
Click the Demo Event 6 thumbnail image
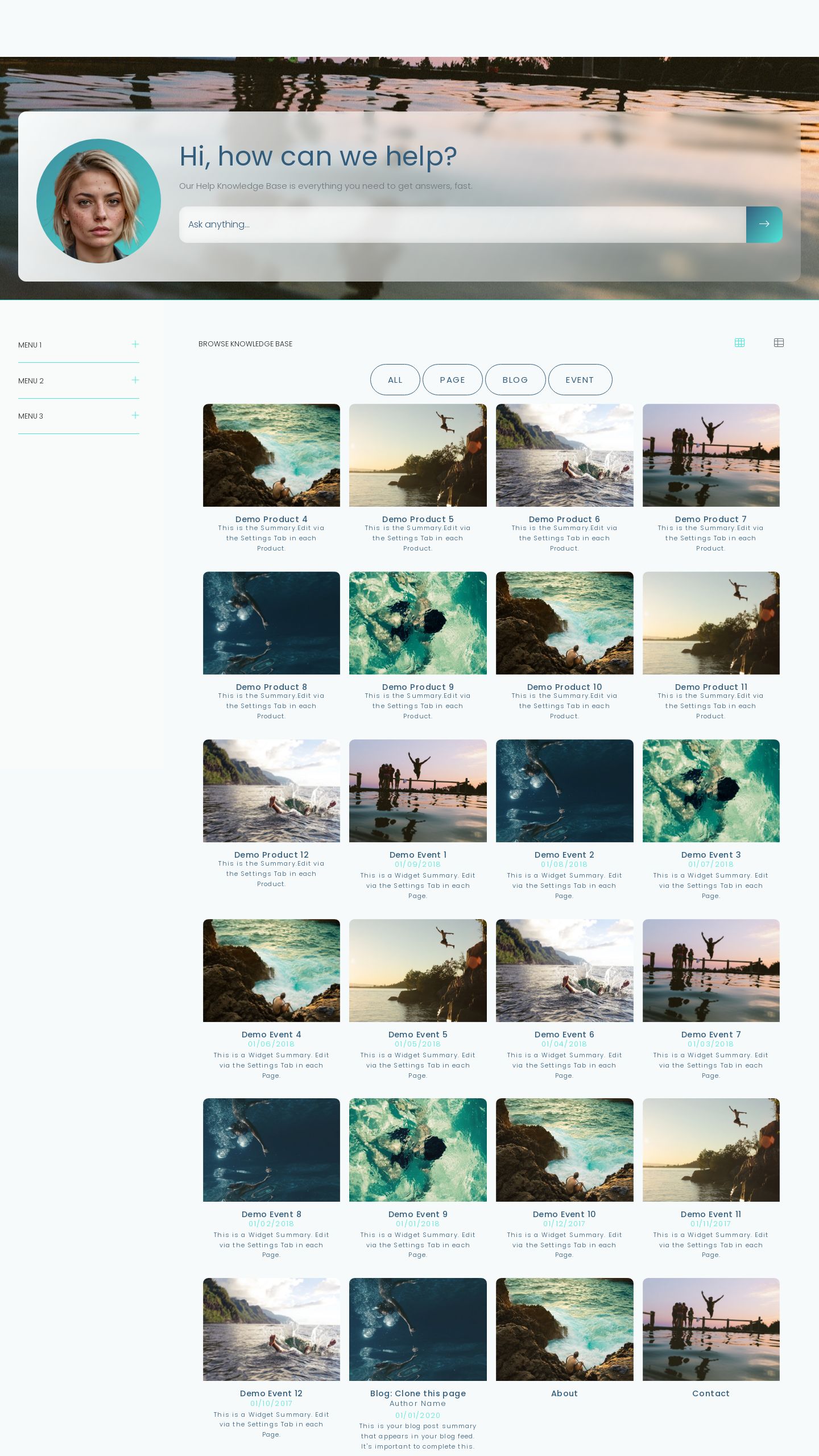(x=564, y=970)
